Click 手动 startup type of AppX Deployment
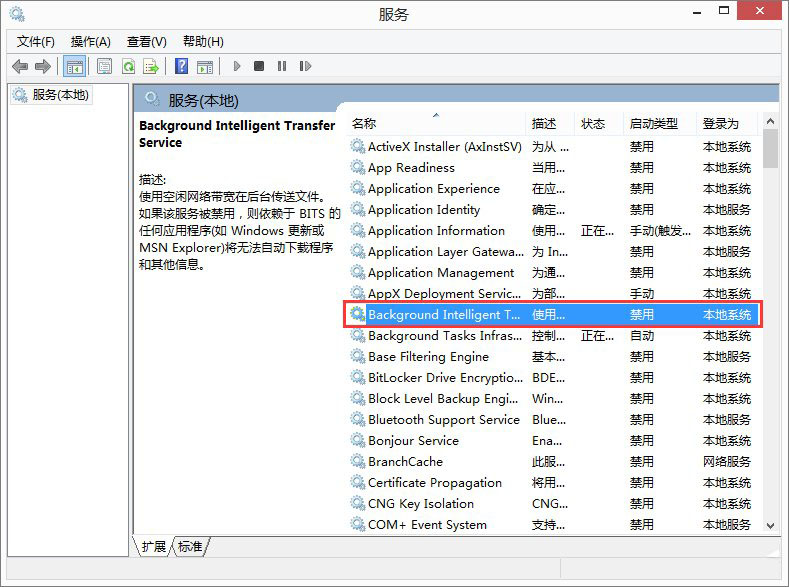This screenshot has height=587, width=789. pyautogui.click(x=642, y=293)
